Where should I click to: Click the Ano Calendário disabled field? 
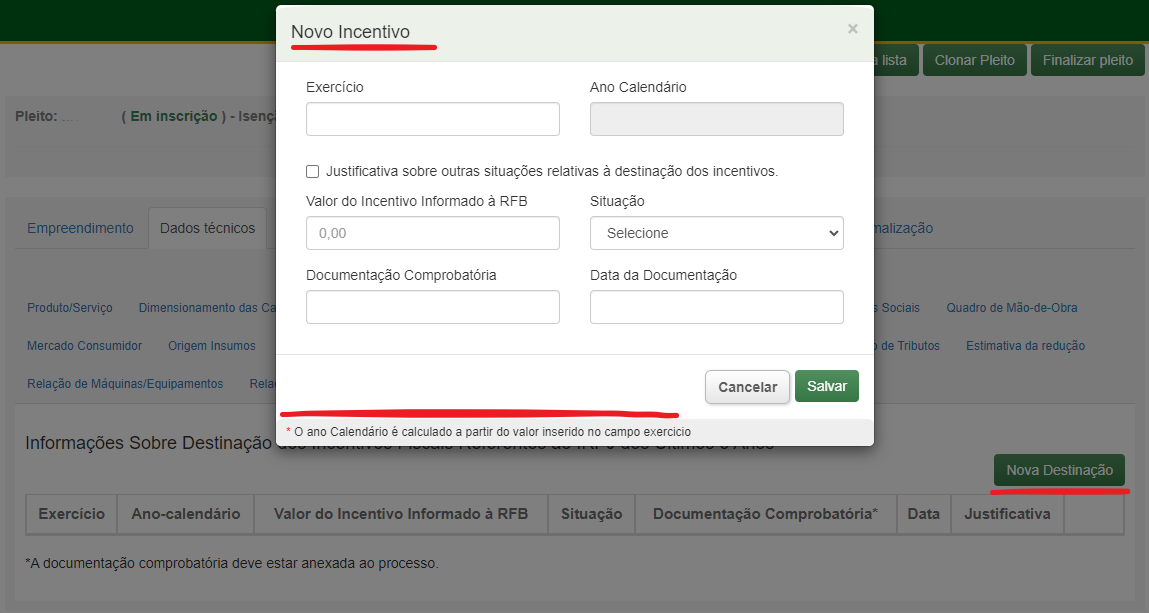717,119
